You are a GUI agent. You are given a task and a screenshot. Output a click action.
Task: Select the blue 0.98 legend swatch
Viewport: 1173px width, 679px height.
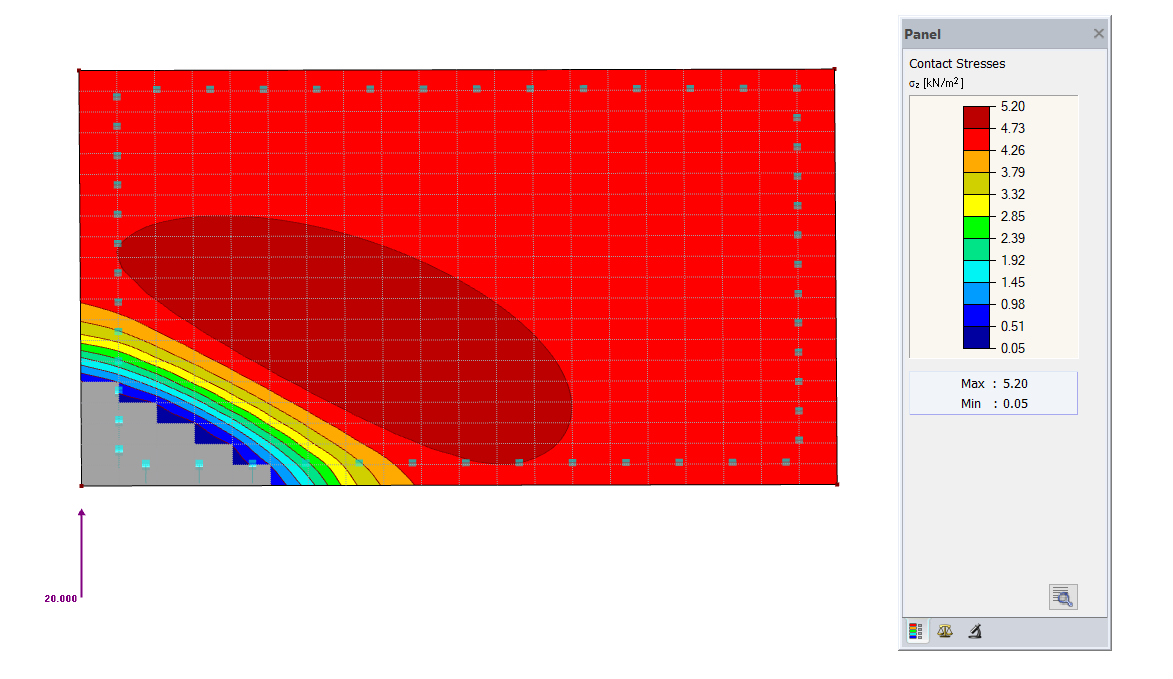(x=976, y=316)
